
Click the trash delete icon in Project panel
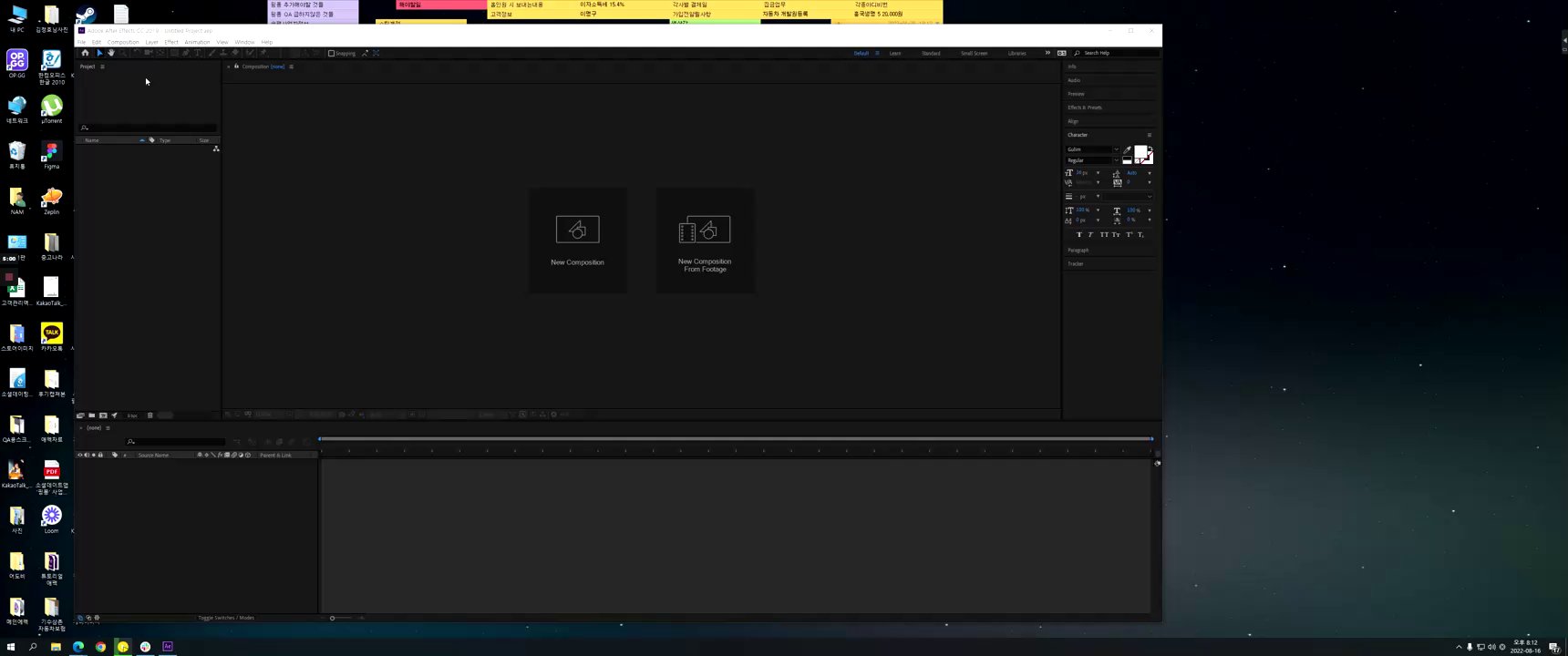point(150,415)
